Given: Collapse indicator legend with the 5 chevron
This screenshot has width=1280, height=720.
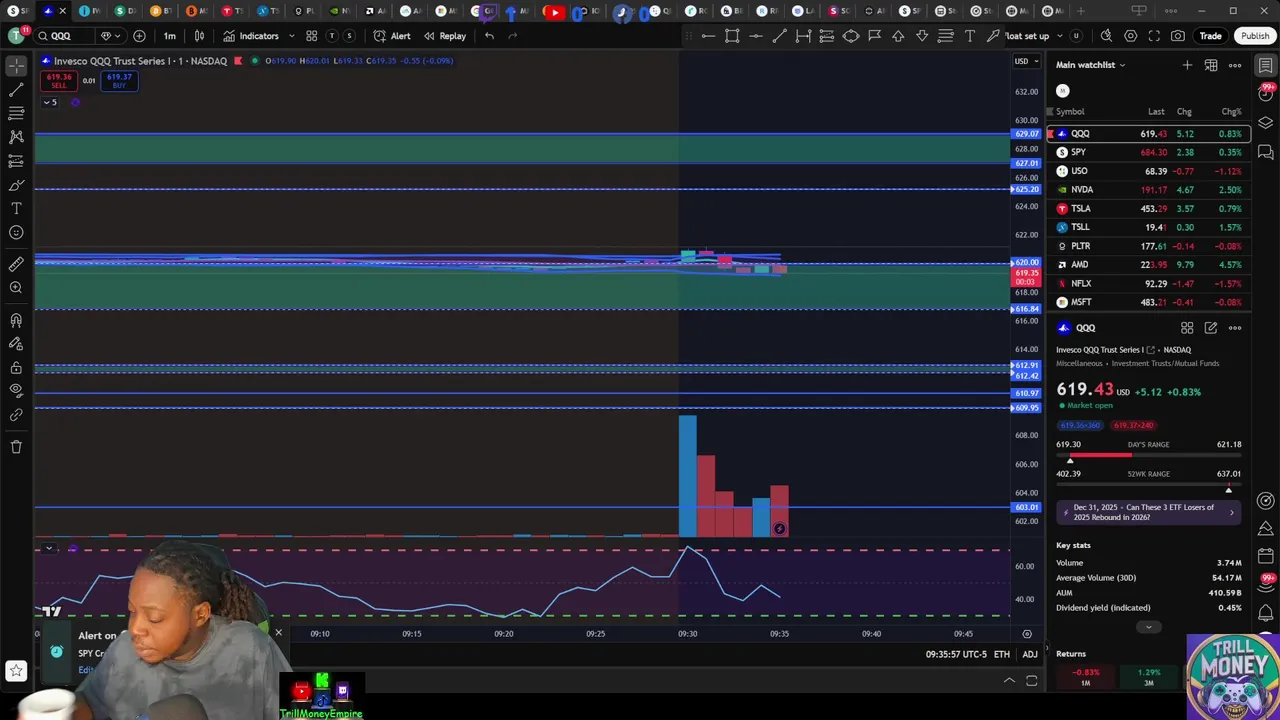Looking at the screenshot, I should [49, 102].
